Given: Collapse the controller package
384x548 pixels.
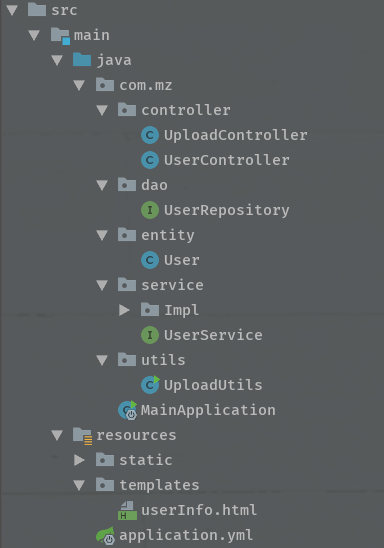Looking at the screenshot, I should [x=102, y=110].
